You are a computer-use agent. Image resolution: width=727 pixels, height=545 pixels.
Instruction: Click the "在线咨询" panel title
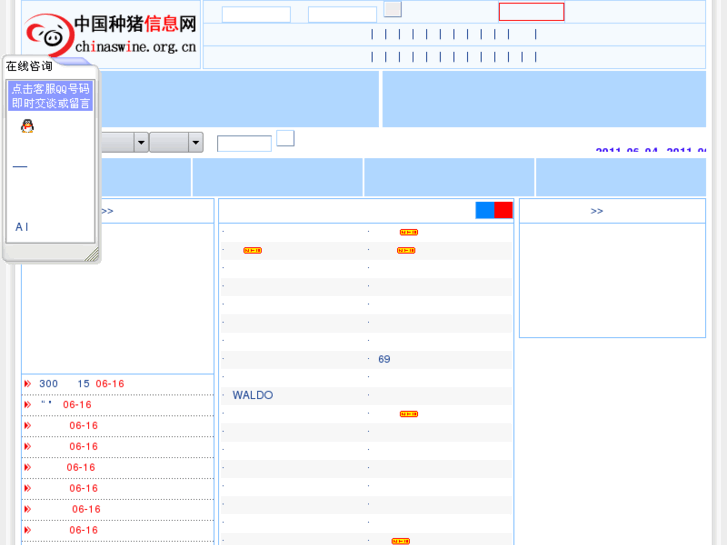(x=29, y=66)
